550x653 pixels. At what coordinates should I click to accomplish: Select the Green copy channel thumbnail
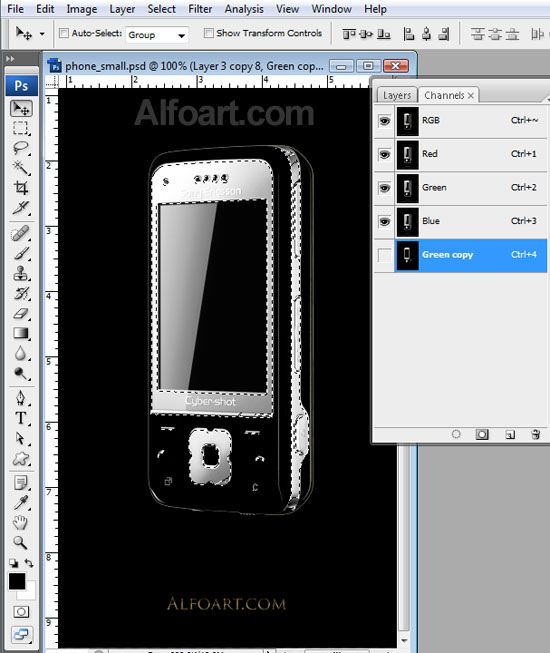pyautogui.click(x=407, y=255)
